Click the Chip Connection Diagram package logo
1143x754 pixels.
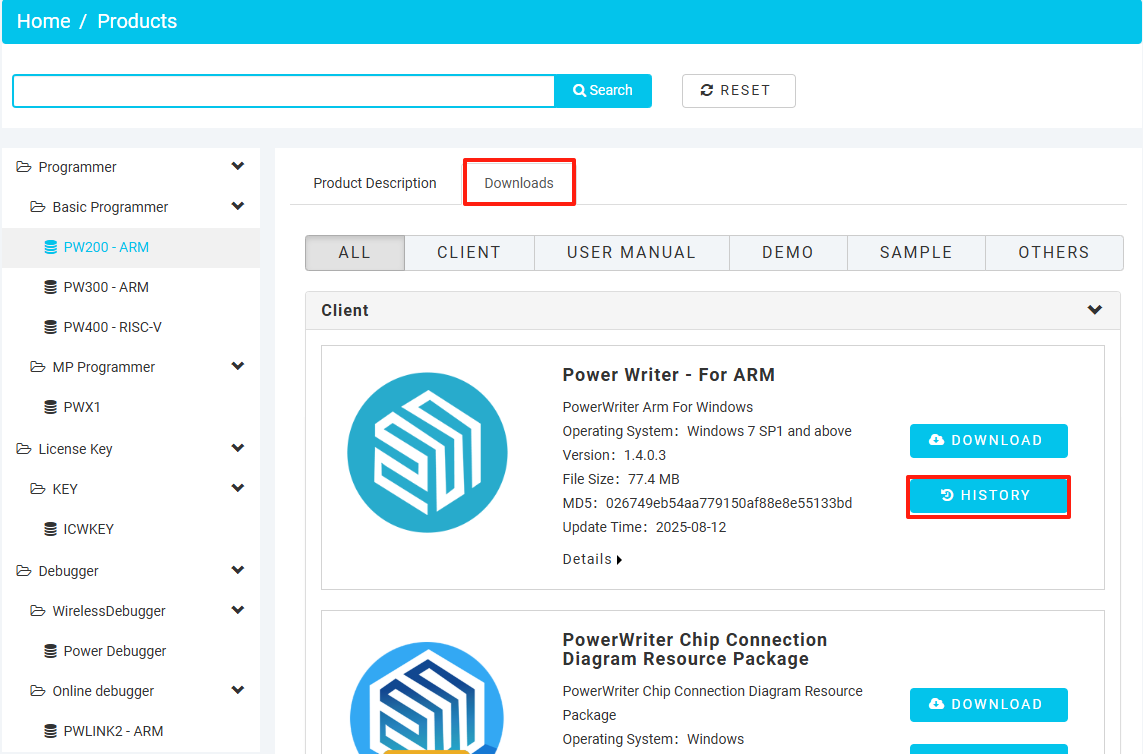tap(427, 698)
